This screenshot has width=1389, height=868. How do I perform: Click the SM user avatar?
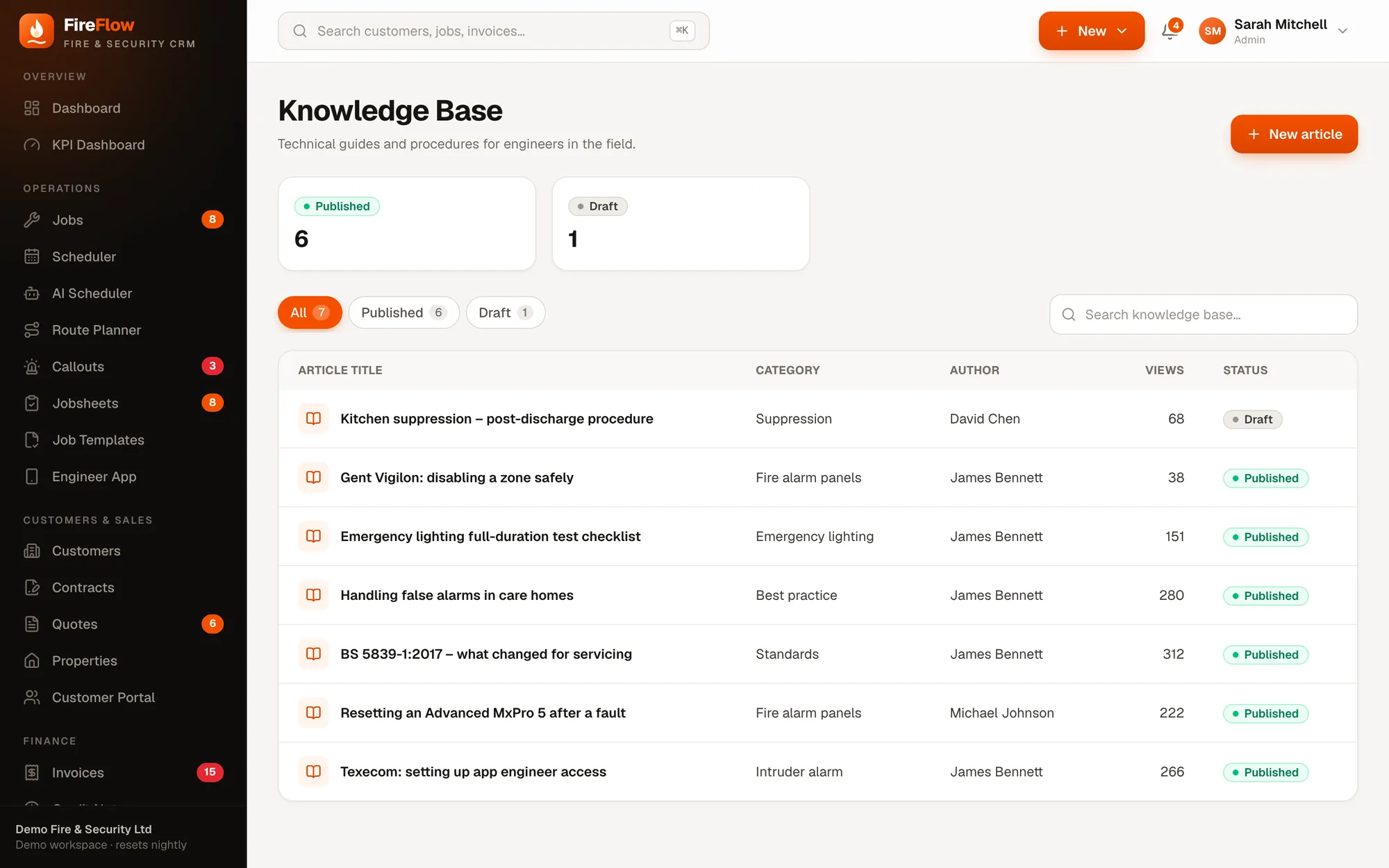point(1213,31)
